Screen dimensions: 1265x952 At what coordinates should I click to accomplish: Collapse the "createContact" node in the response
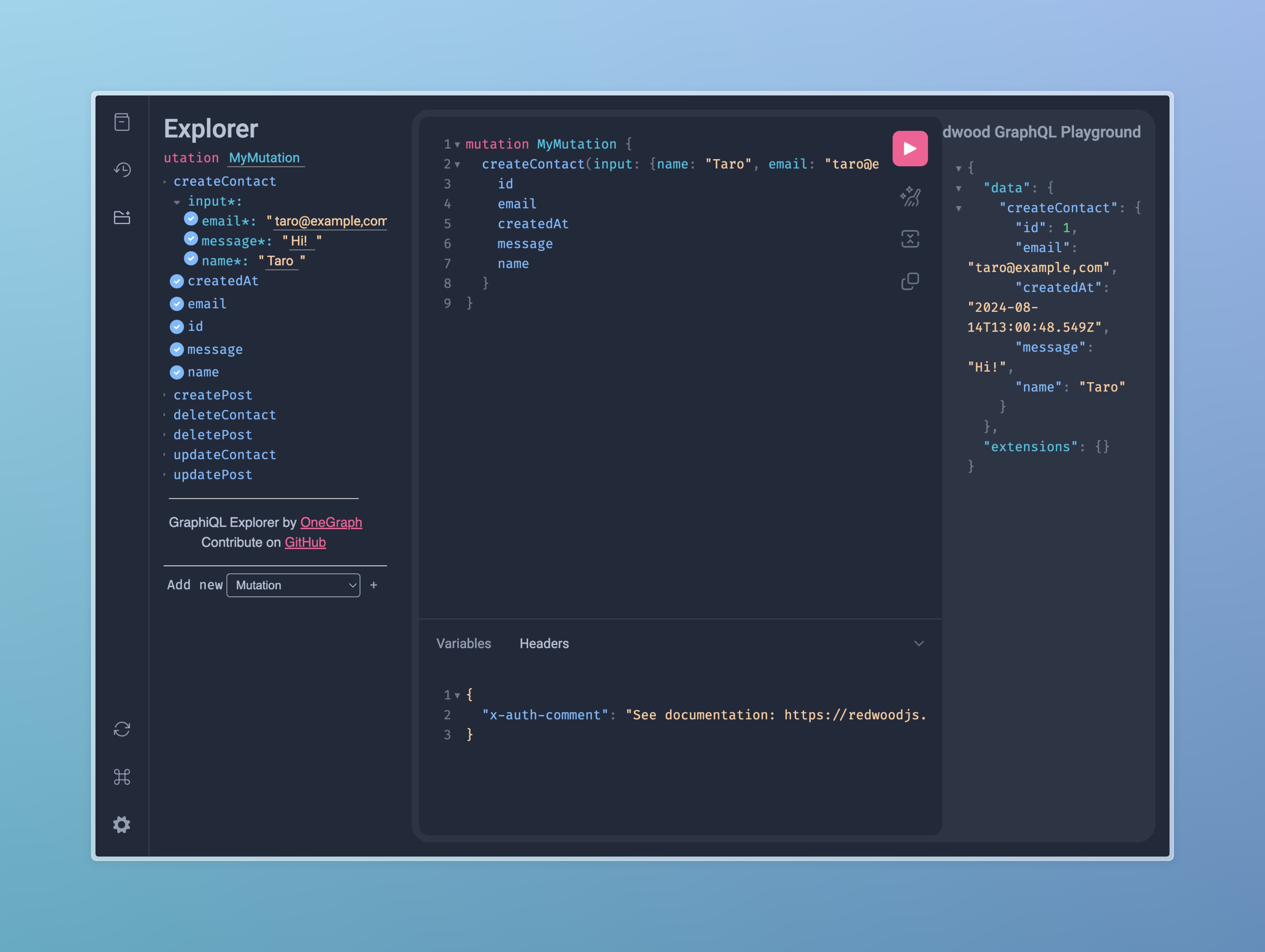(x=958, y=209)
